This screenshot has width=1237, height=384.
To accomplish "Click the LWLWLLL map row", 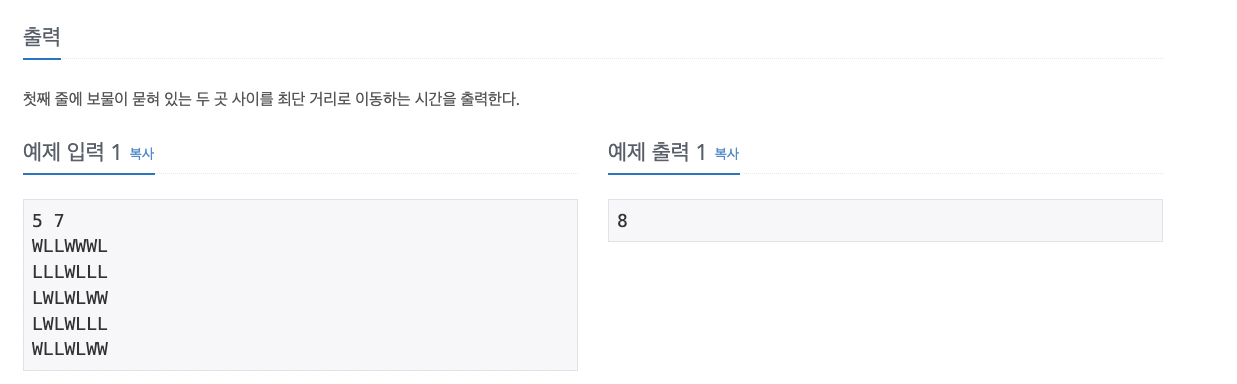I will (70, 324).
